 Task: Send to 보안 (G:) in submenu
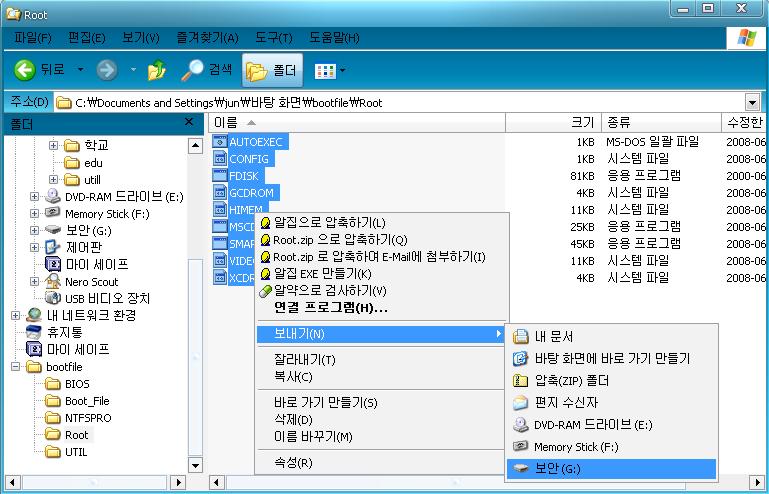pyautogui.click(x=556, y=469)
